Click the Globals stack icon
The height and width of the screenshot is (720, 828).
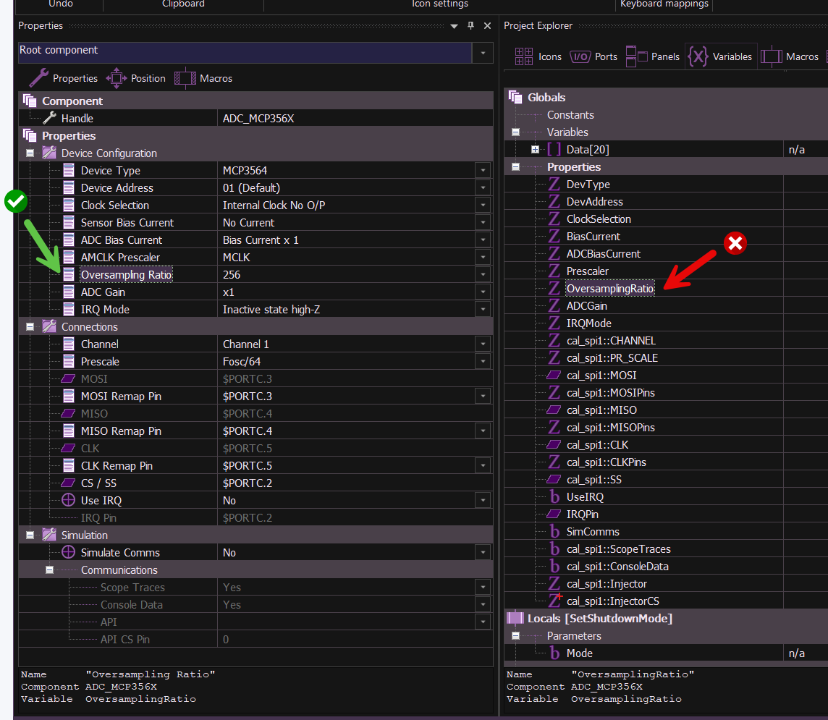tap(515, 97)
